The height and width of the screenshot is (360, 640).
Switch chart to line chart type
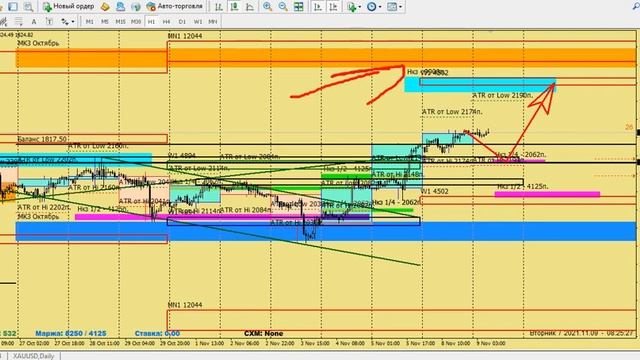click(250, 7)
